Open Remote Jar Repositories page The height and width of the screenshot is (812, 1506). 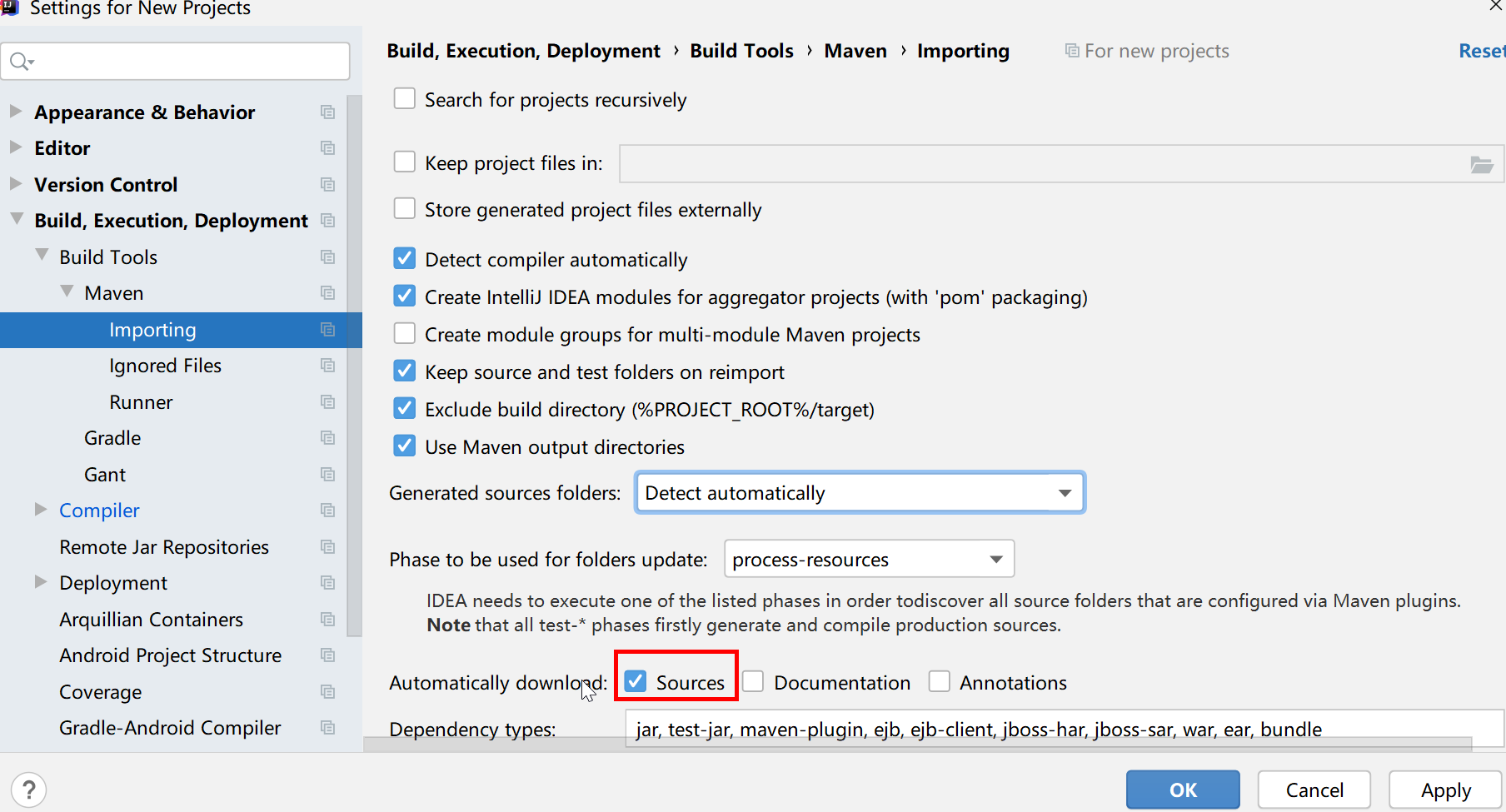point(164,547)
